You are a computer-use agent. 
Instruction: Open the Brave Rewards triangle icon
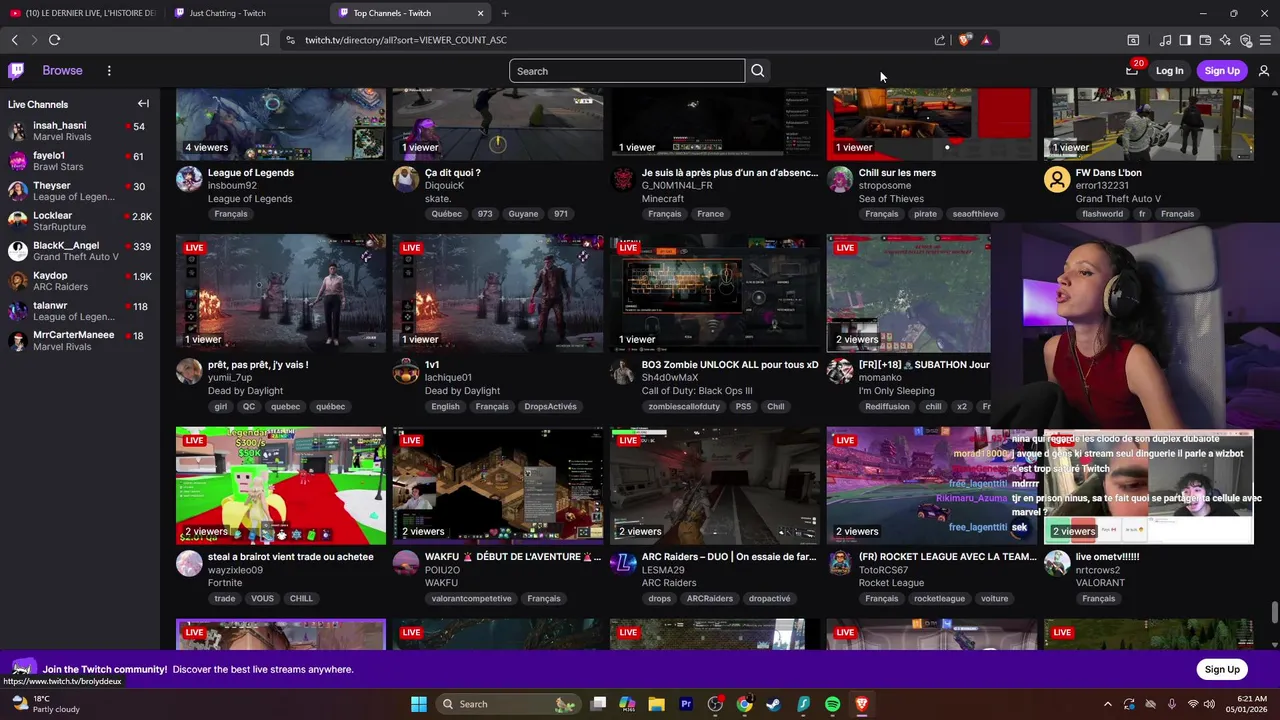point(986,40)
